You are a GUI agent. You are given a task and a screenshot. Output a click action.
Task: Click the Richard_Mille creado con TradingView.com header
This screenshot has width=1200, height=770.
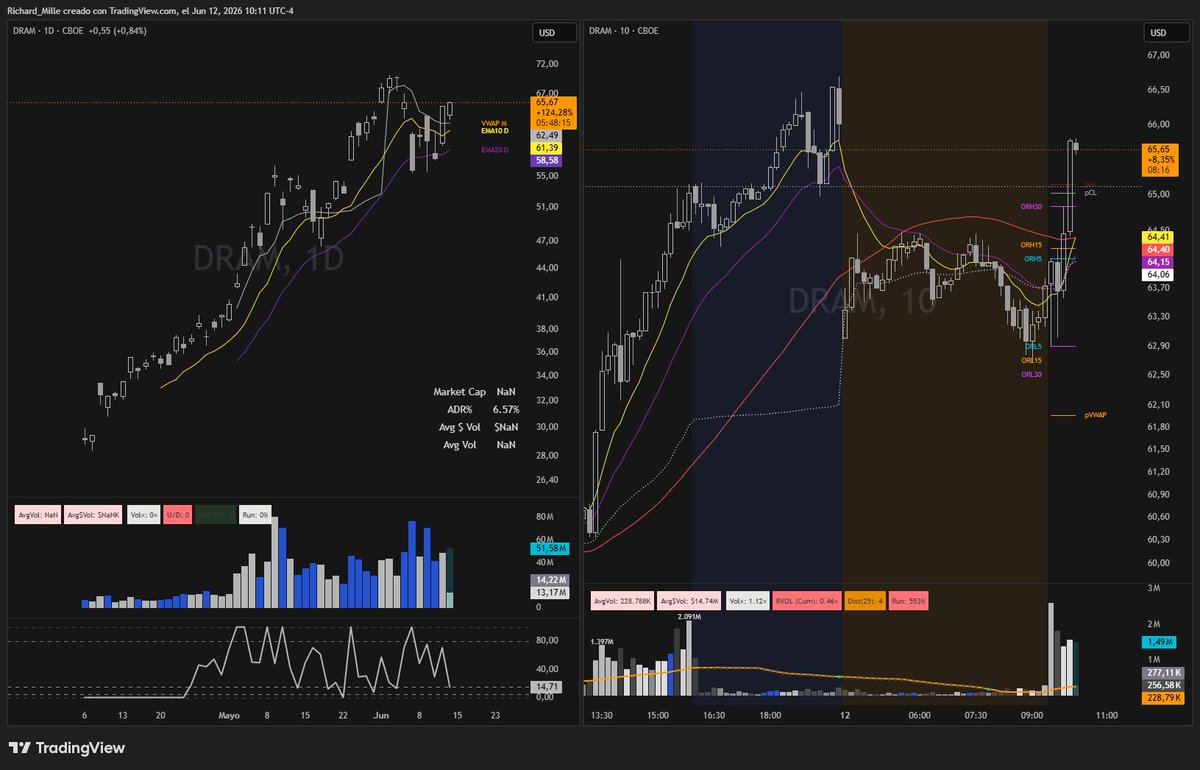pos(150,10)
